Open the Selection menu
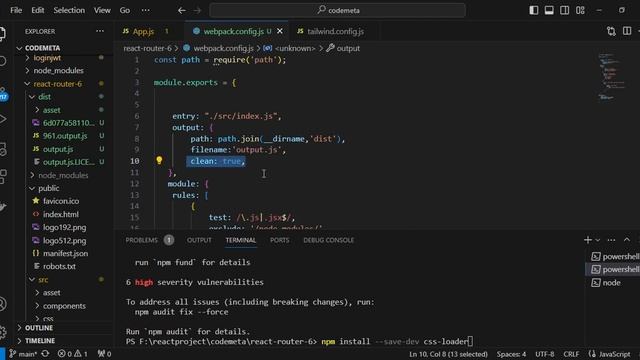The height and width of the screenshot is (360, 640). tap(69, 10)
